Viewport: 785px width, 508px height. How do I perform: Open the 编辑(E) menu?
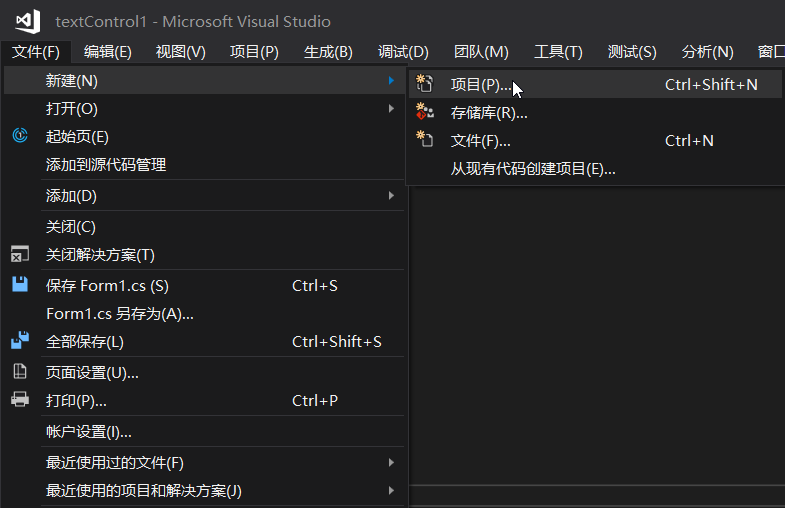pos(108,52)
